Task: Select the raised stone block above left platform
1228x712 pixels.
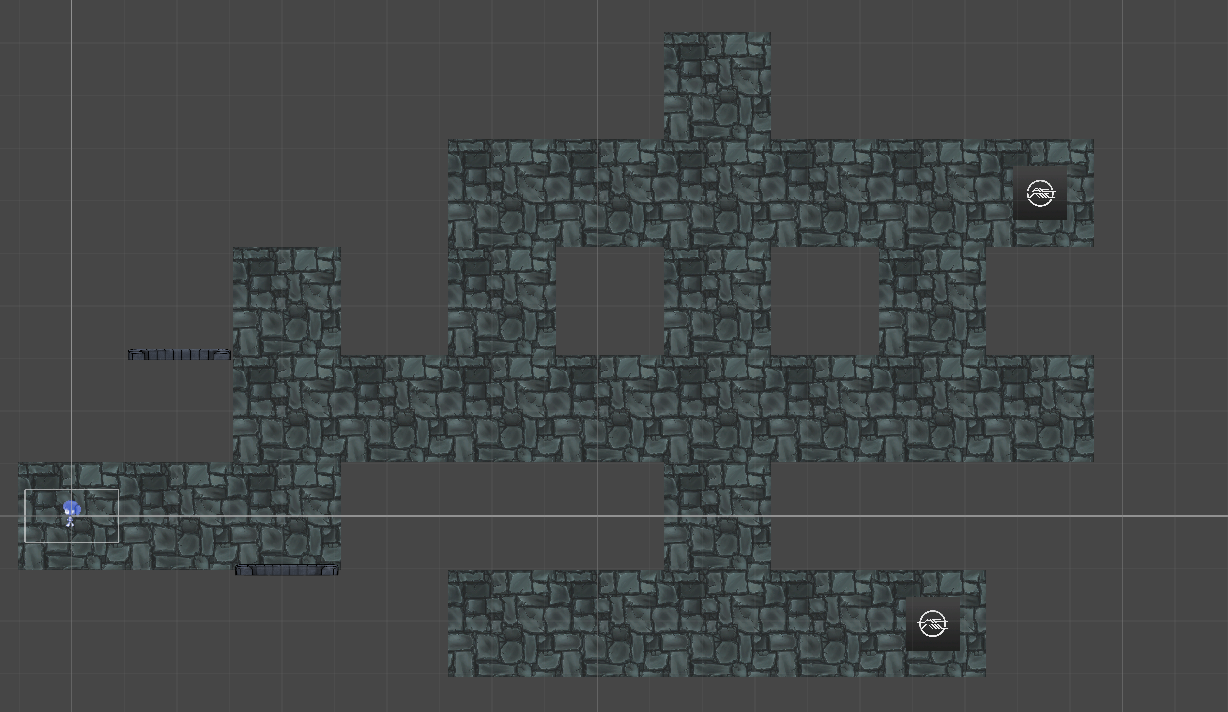Action: click(287, 300)
